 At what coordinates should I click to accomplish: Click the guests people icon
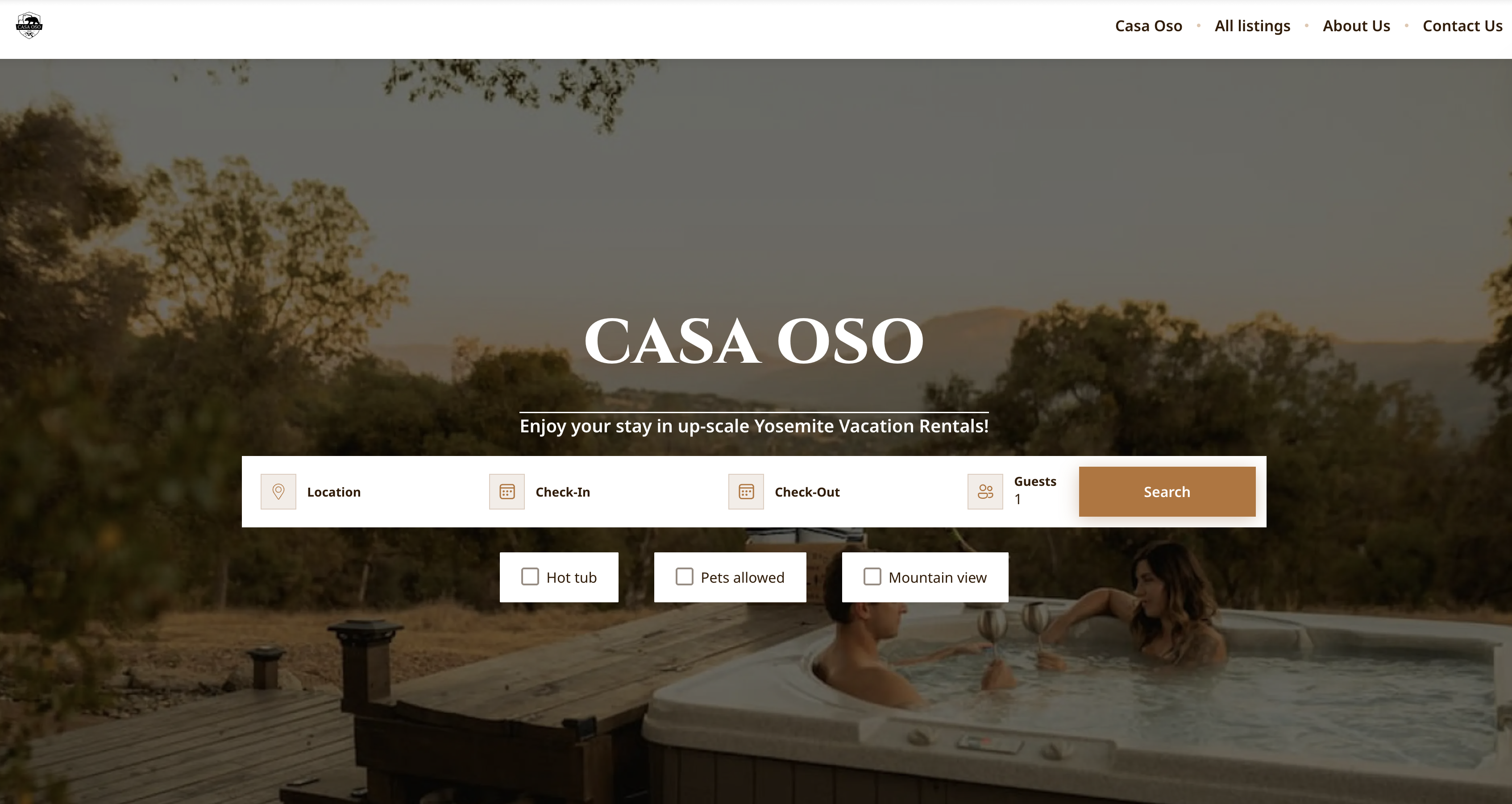(985, 492)
